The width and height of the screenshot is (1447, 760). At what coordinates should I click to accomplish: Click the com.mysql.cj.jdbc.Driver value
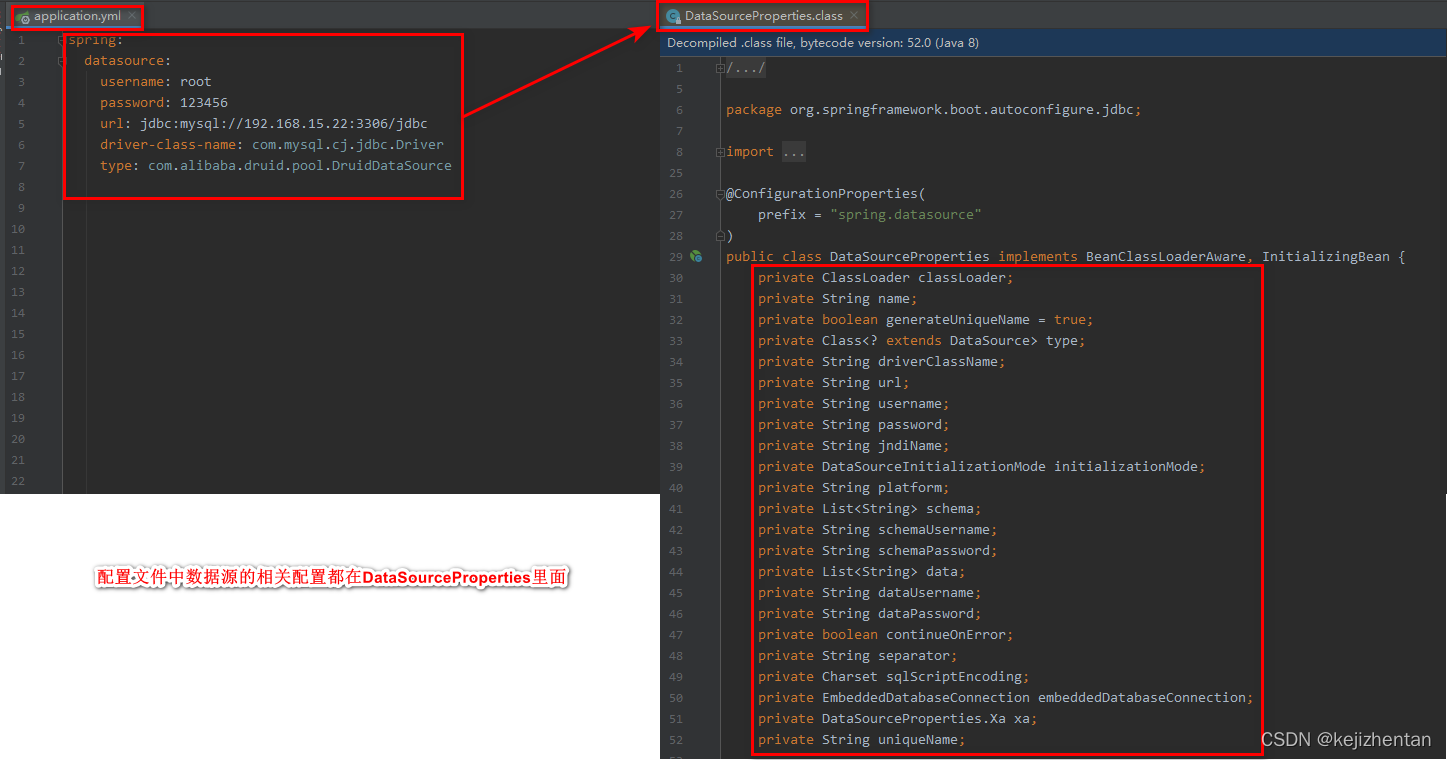[x=347, y=145]
